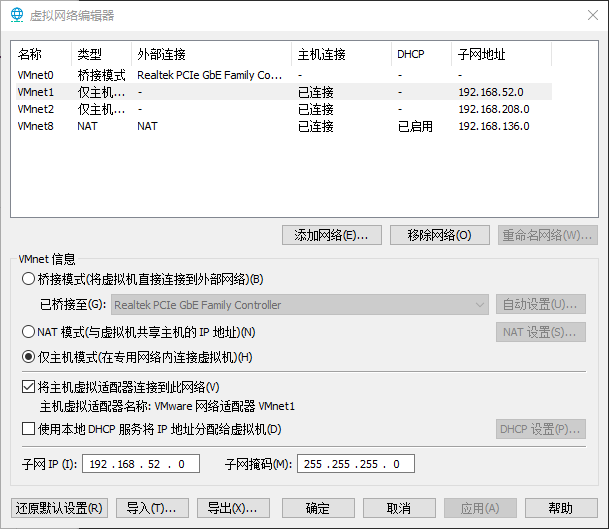Screen dimensions: 609x529
Task: Click the 添加网络(E) button
Action: point(332,235)
